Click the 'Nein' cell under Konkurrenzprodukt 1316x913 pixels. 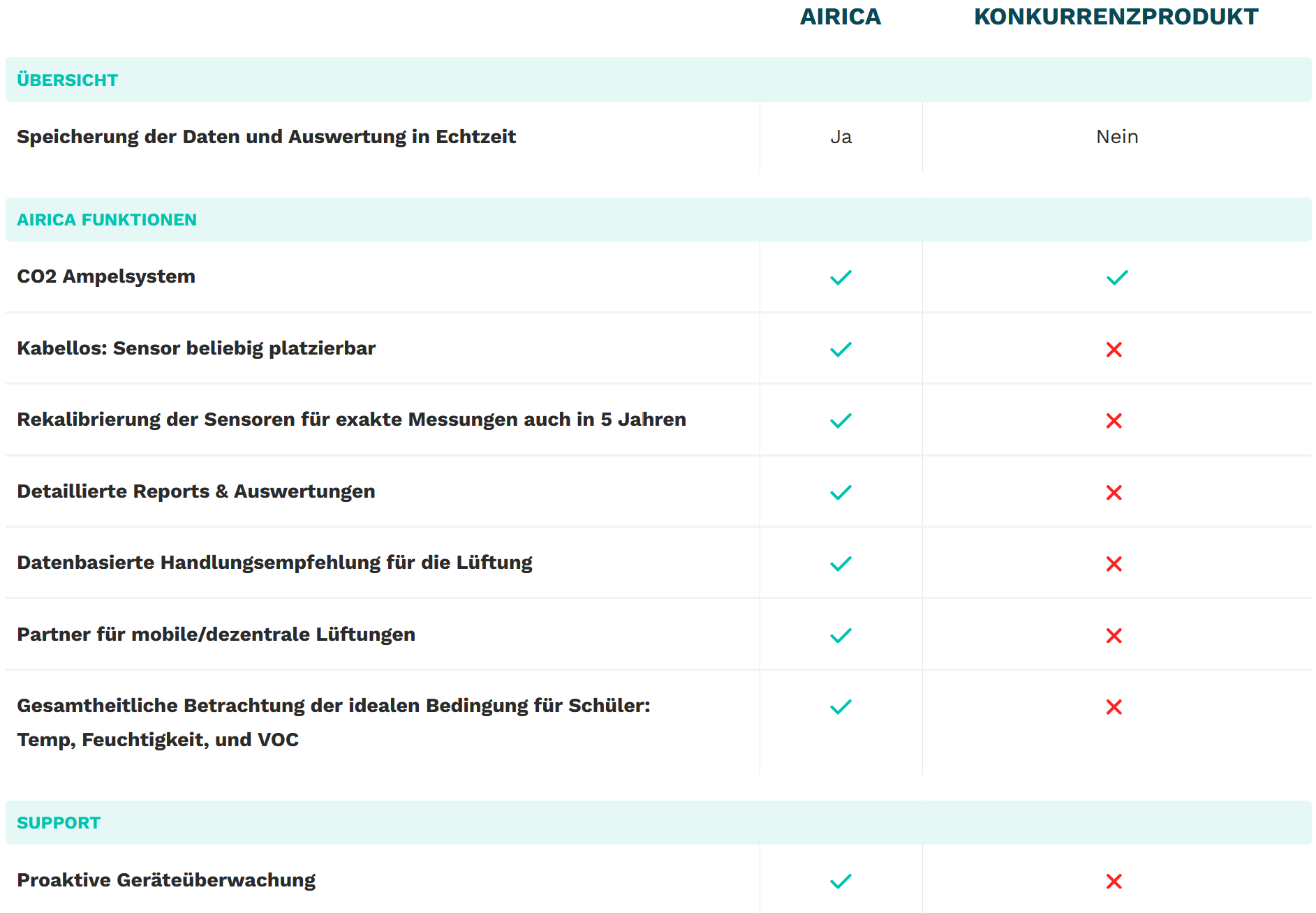click(x=1117, y=137)
